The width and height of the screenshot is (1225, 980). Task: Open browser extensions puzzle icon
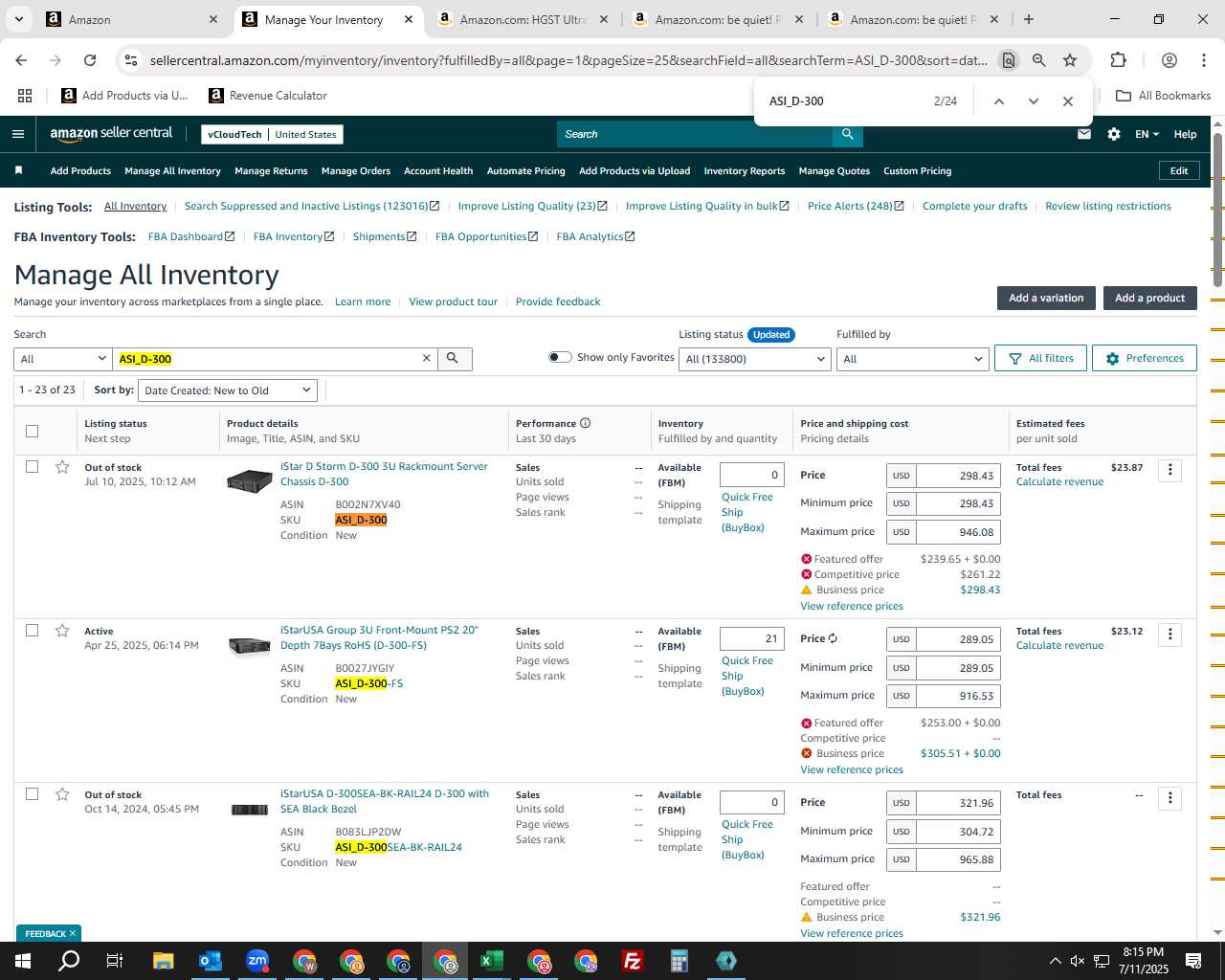coord(1118,60)
